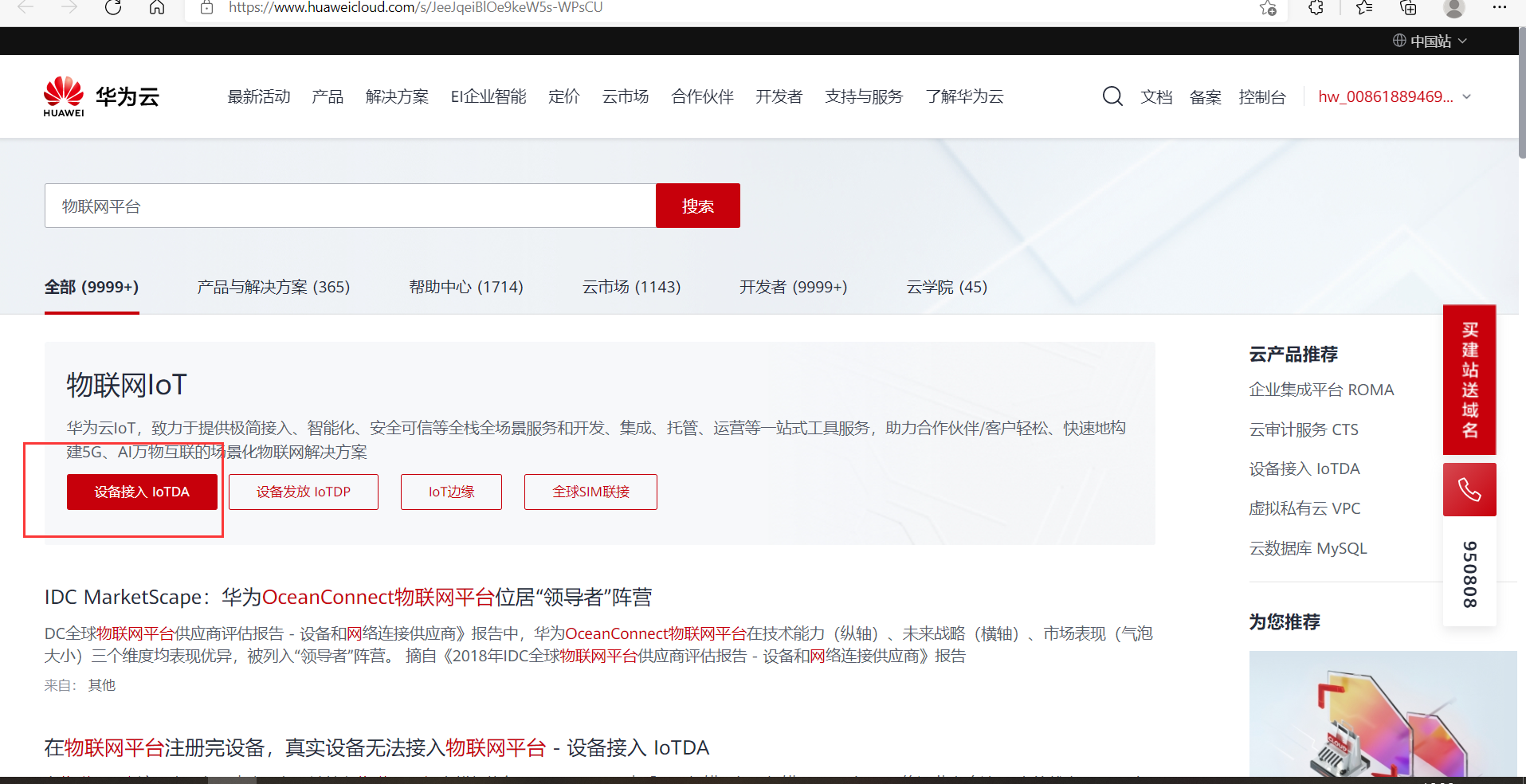
Task: Open the search magnifier icon in header
Action: (x=1112, y=96)
